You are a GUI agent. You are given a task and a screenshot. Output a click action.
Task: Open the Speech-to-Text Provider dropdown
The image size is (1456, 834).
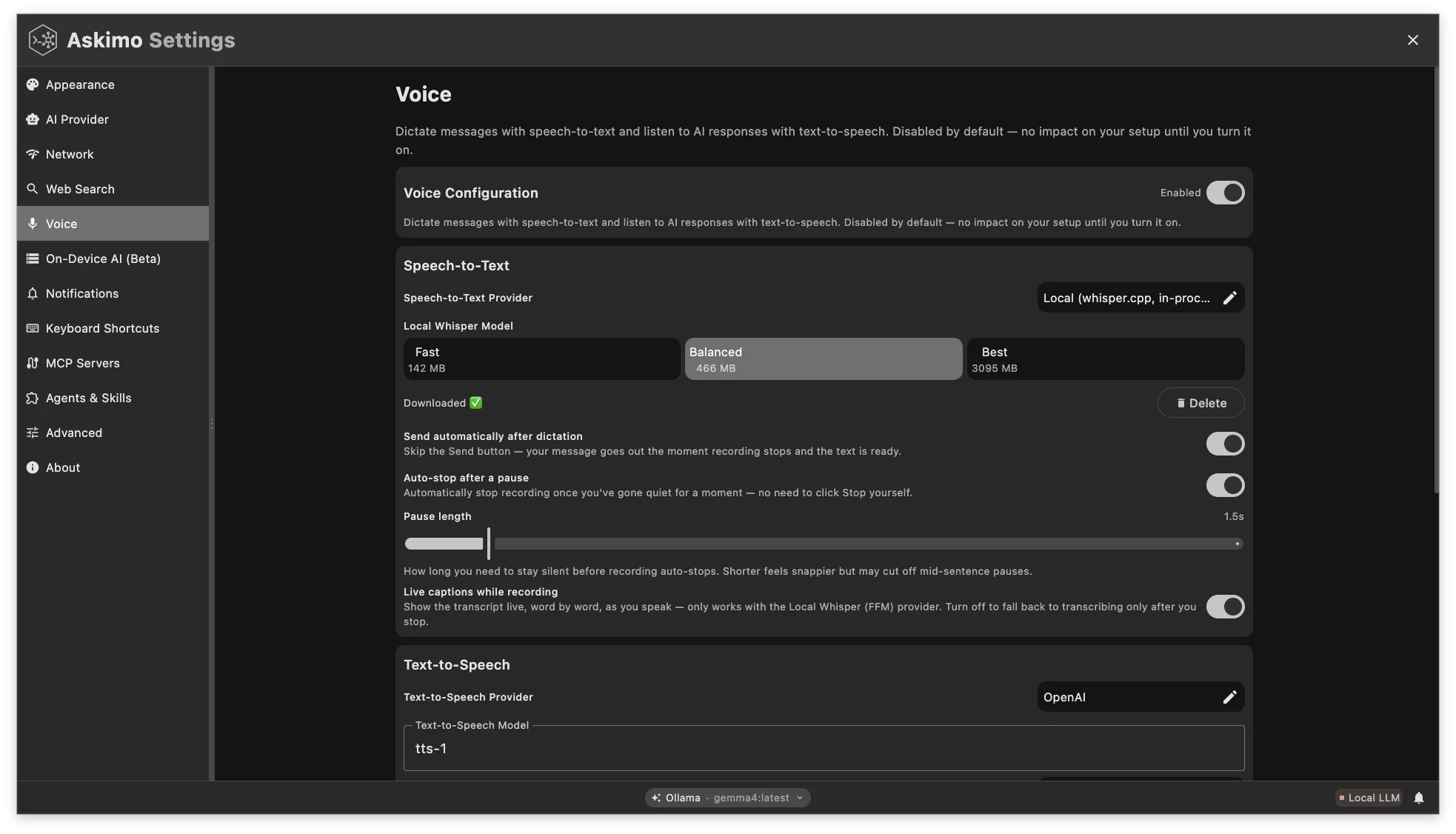[1141, 298]
